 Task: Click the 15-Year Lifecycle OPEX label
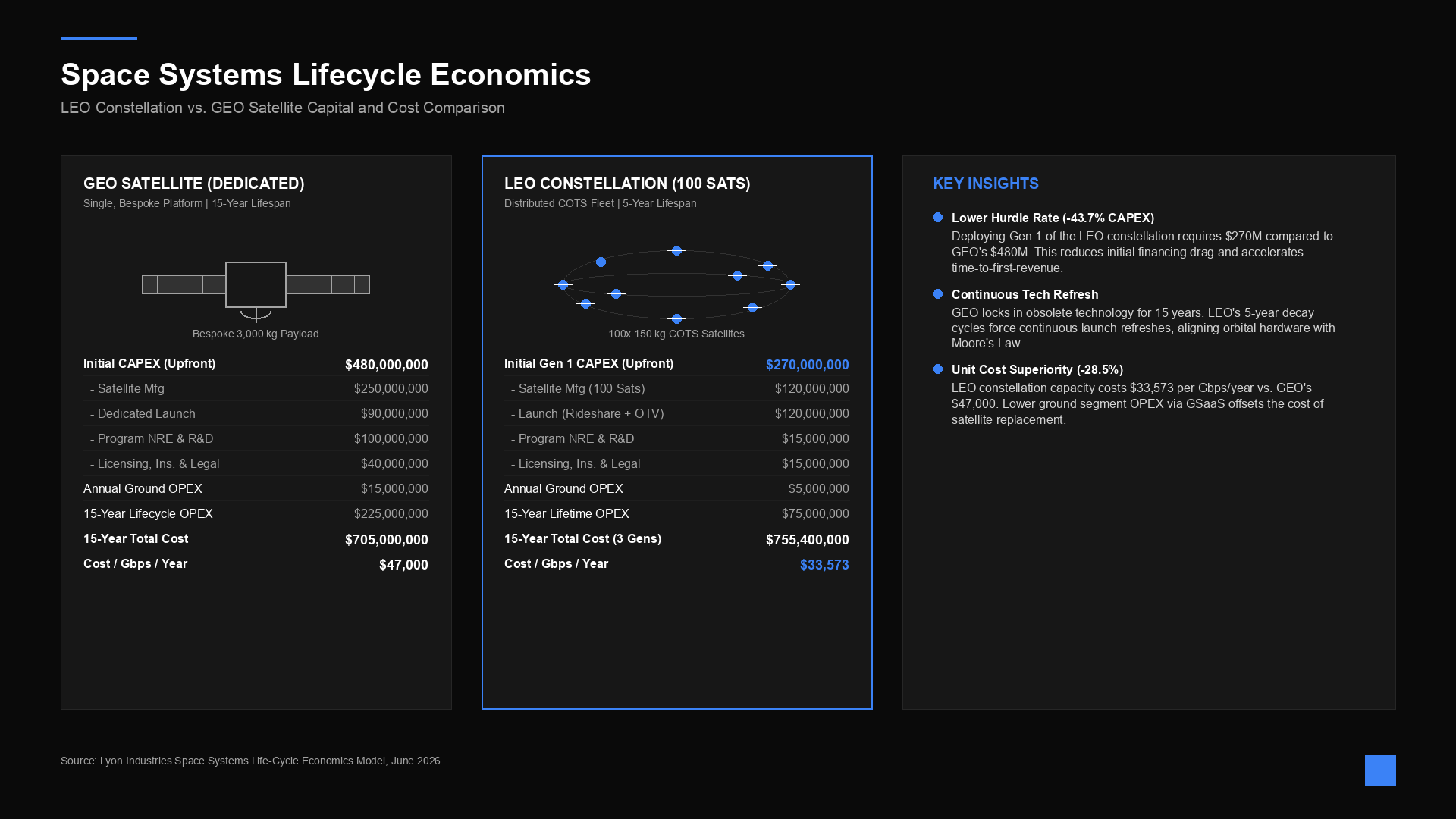click(148, 513)
